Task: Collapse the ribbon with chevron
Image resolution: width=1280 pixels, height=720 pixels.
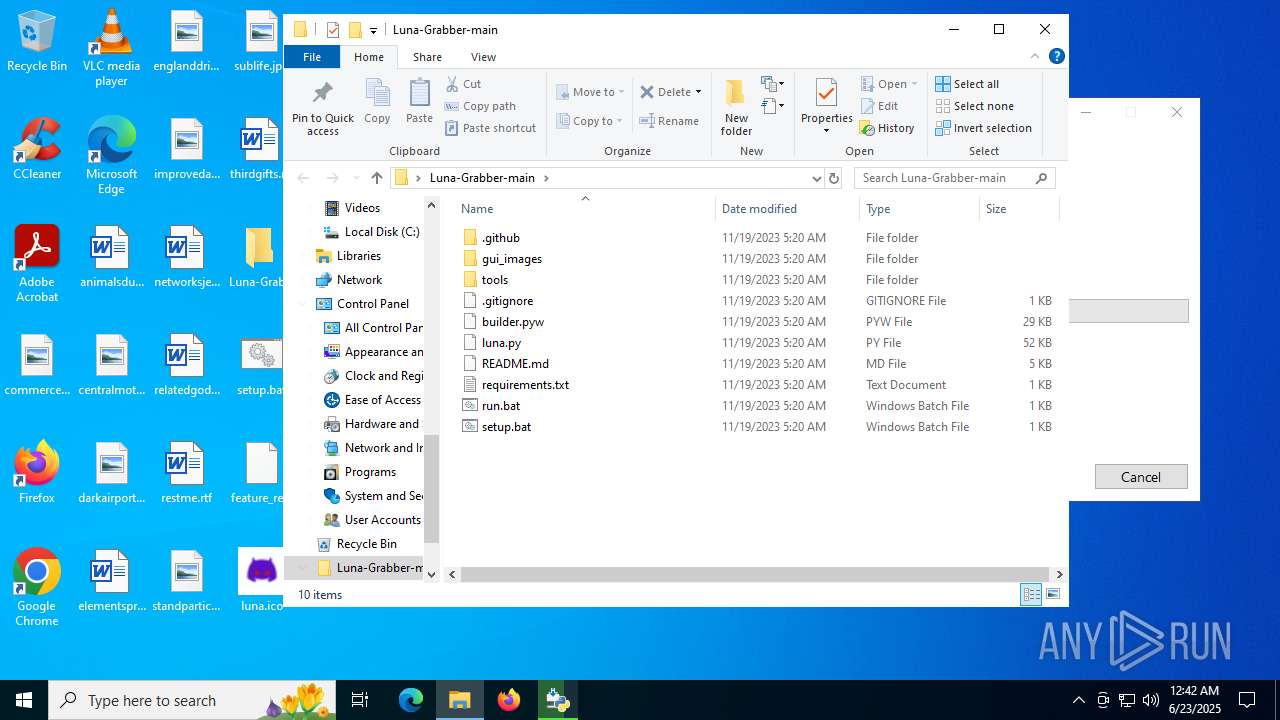Action: [x=1035, y=56]
